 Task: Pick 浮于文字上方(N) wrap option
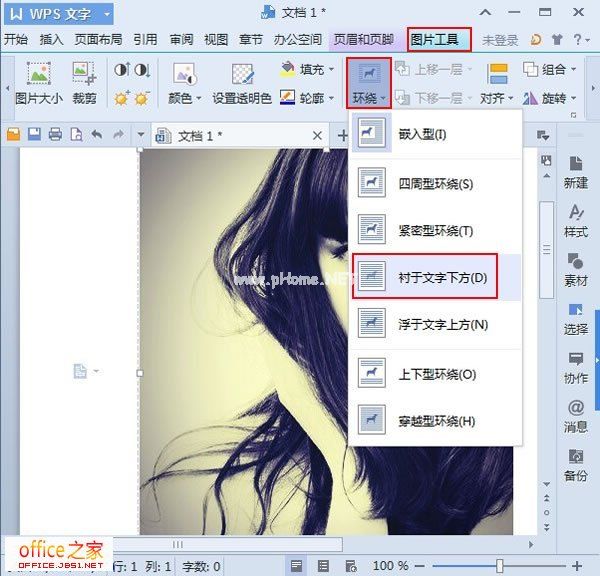435,324
